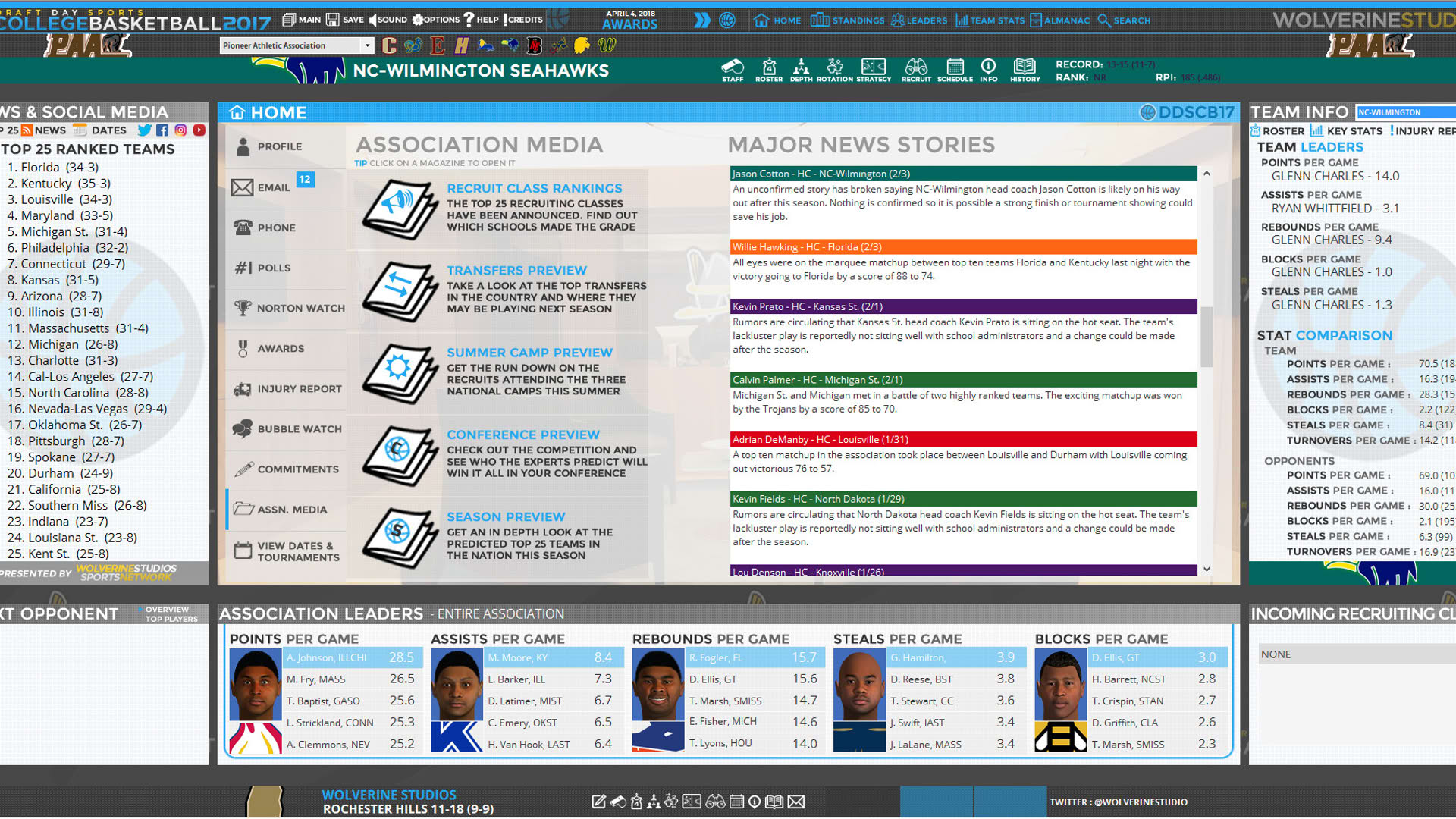Open the Options menu
Image resolution: width=1456 pixels, height=819 pixels.
(x=436, y=20)
